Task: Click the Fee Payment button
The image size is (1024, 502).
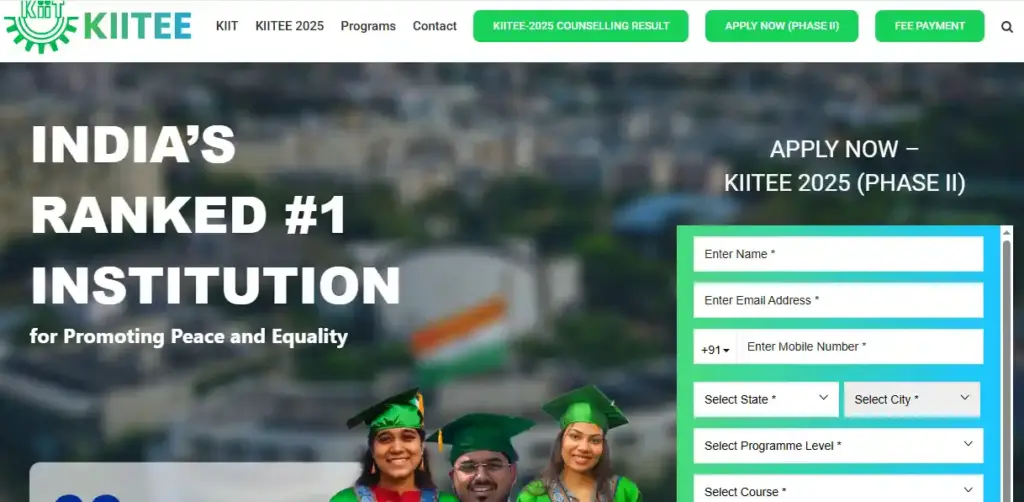Action: [929, 26]
